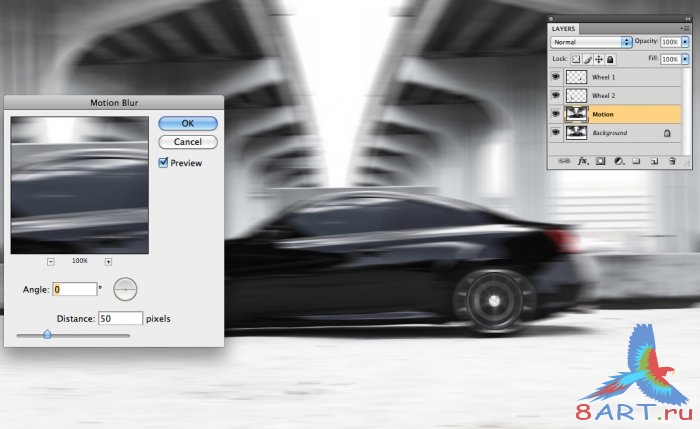Select the Wheel 2 layer thumbnail
Screen dimensions: 700x429
576,95
